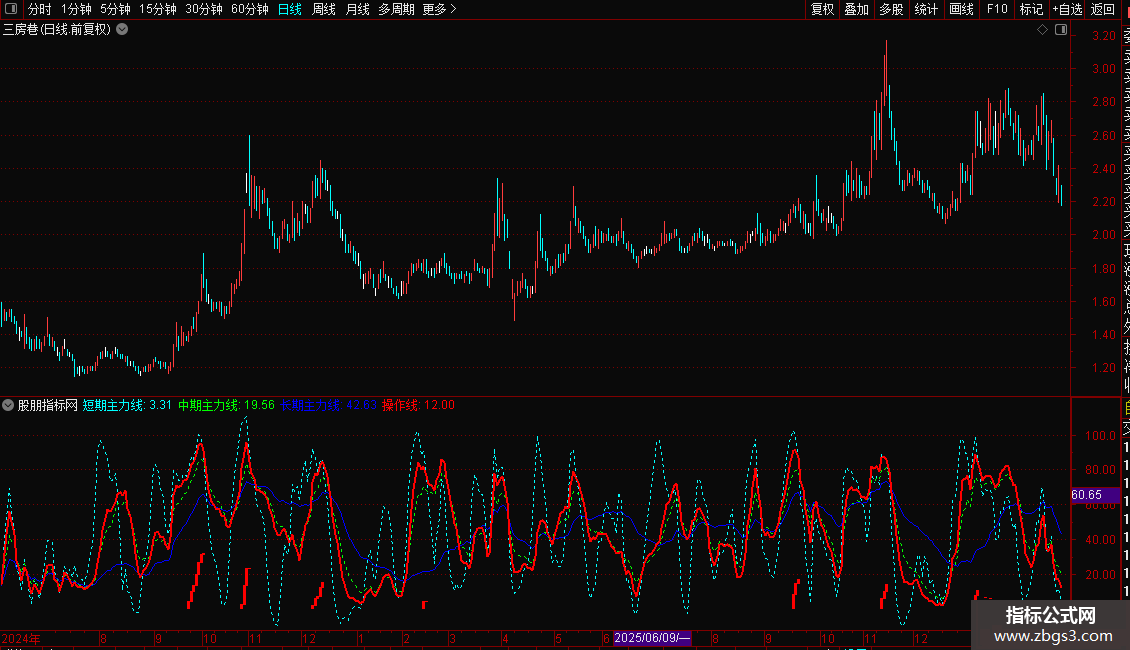Switch to 周线 weekly chart

point(324,9)
